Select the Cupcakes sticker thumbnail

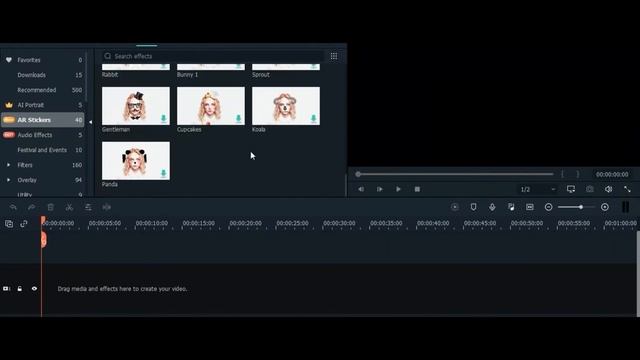tap(211, 106)
